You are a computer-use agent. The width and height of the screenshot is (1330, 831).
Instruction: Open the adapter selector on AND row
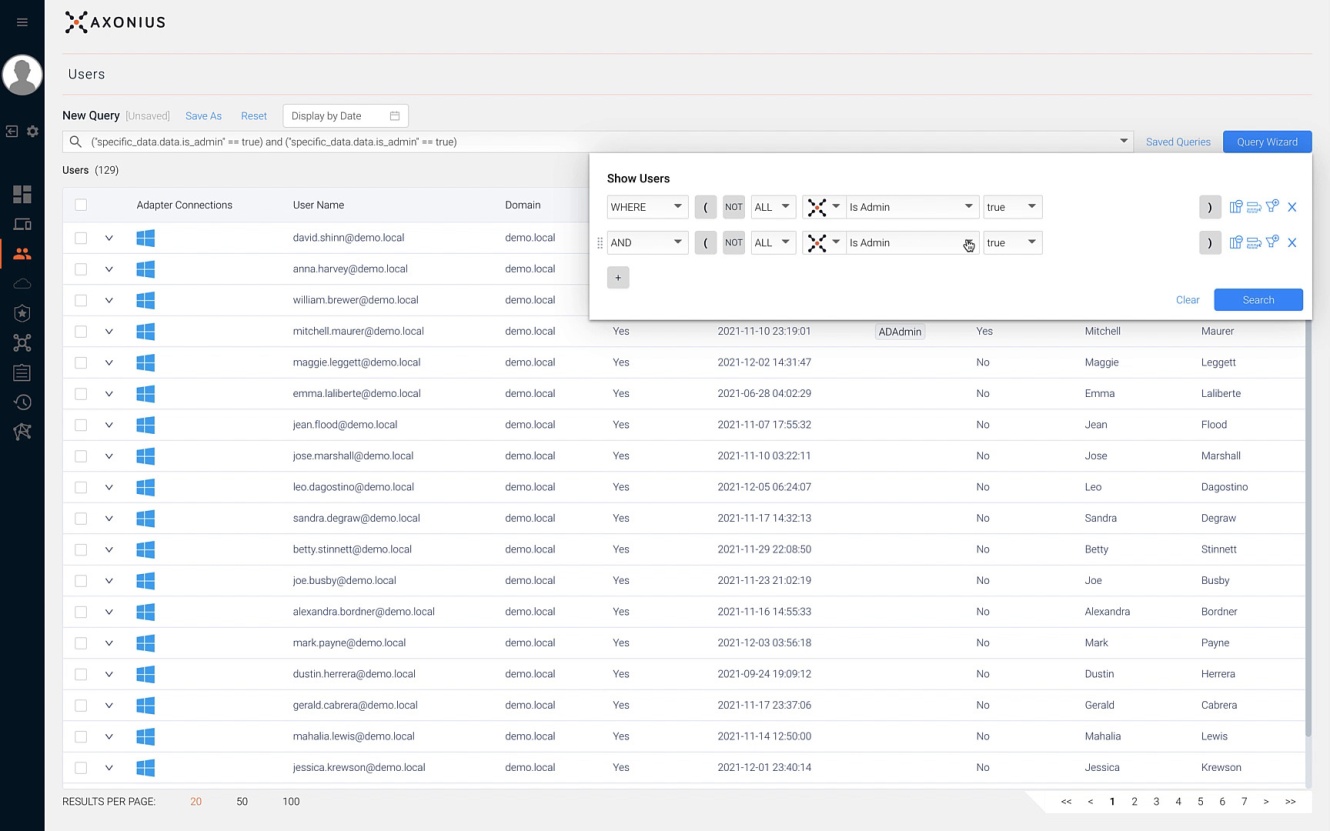pyautogui.click(x=824, y=243)
